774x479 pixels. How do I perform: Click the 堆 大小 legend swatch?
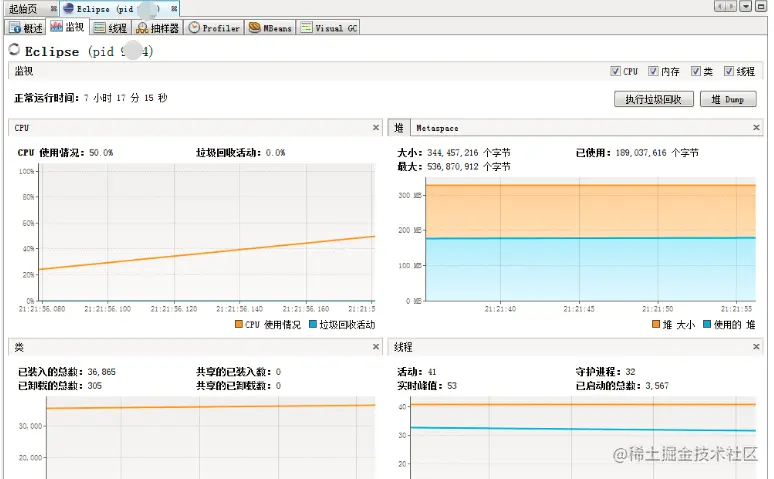click(x=656, y=324)
